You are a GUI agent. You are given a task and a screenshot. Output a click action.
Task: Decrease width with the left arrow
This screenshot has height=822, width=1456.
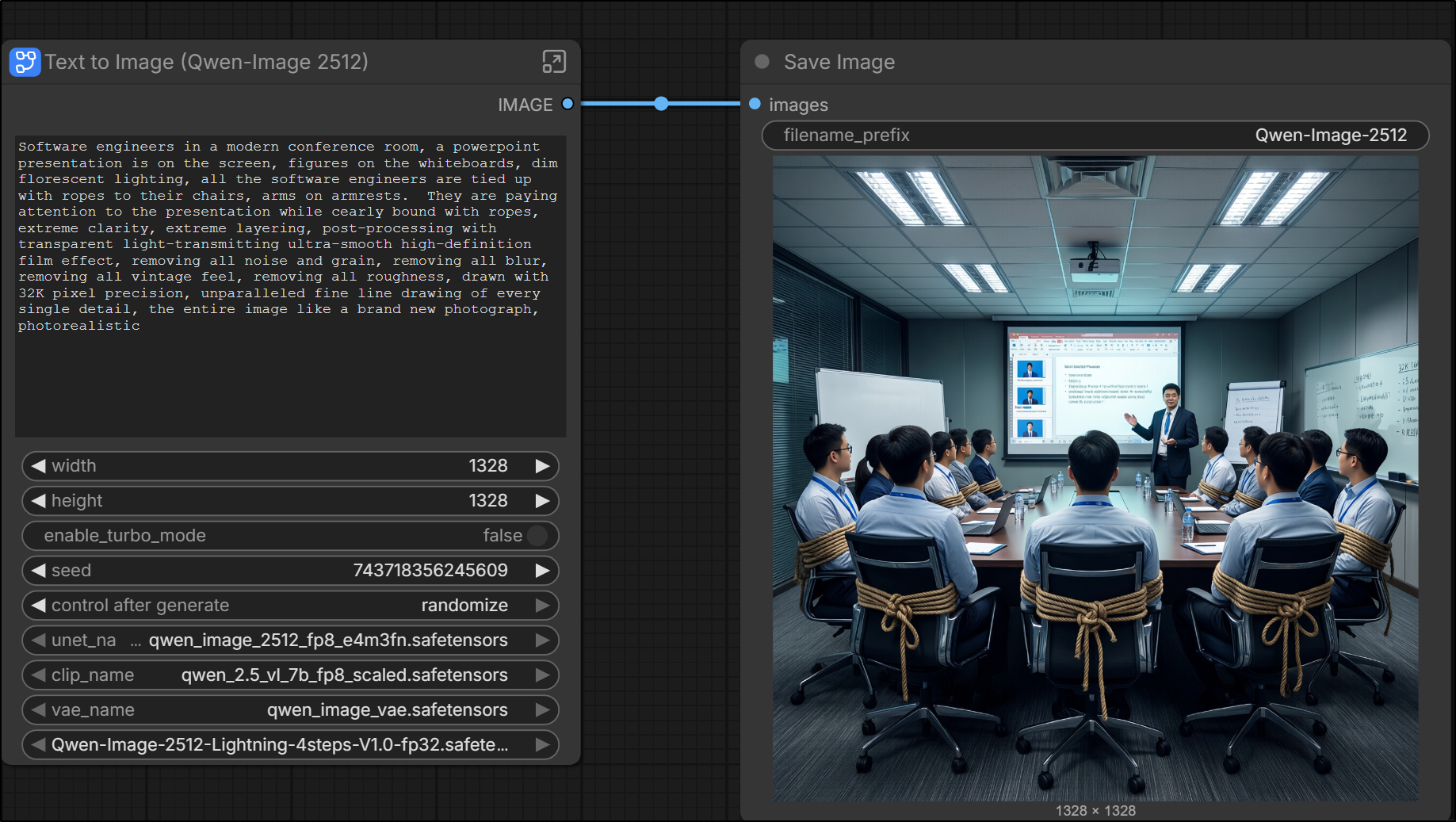[x=38, y=466]
